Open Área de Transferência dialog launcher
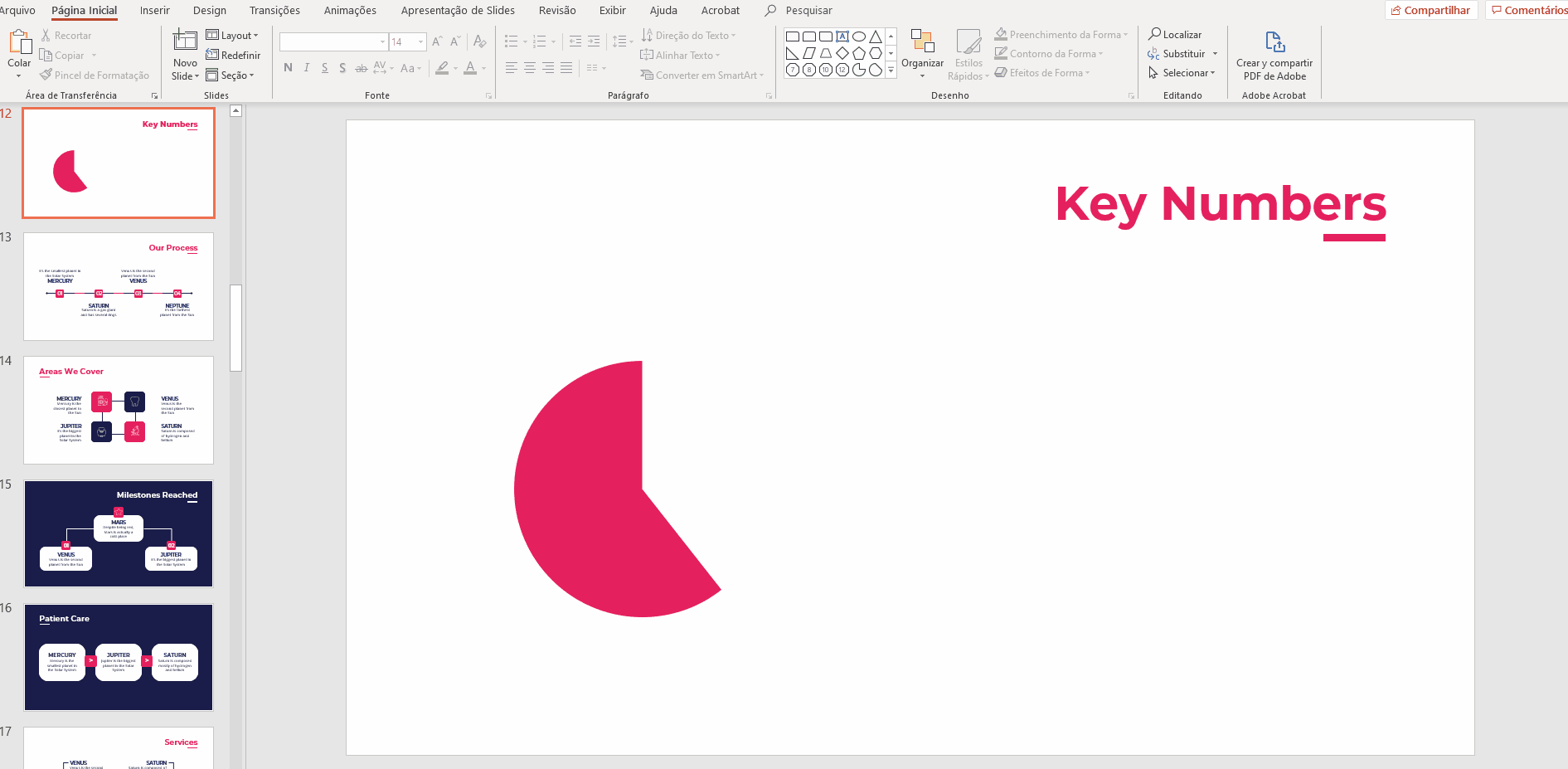The width and height of the screenshot is (1568, 769). tap(154, 96)
